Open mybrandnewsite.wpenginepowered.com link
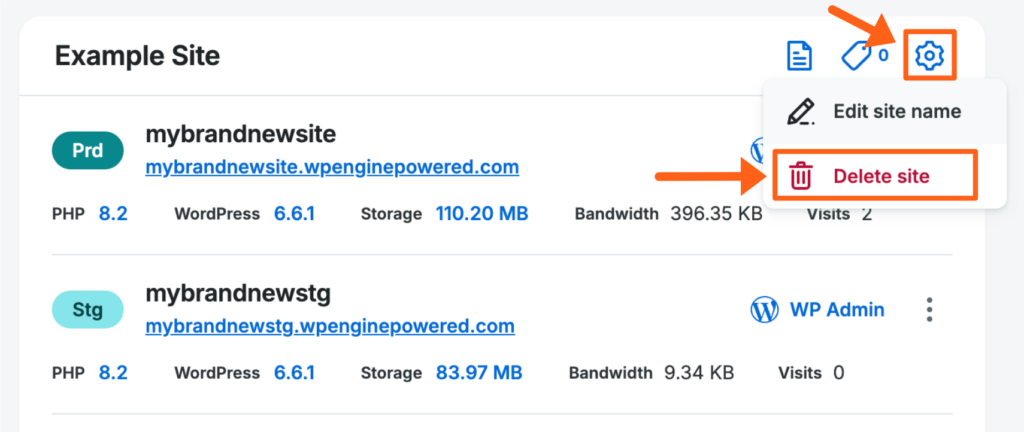 coord(332,166)
